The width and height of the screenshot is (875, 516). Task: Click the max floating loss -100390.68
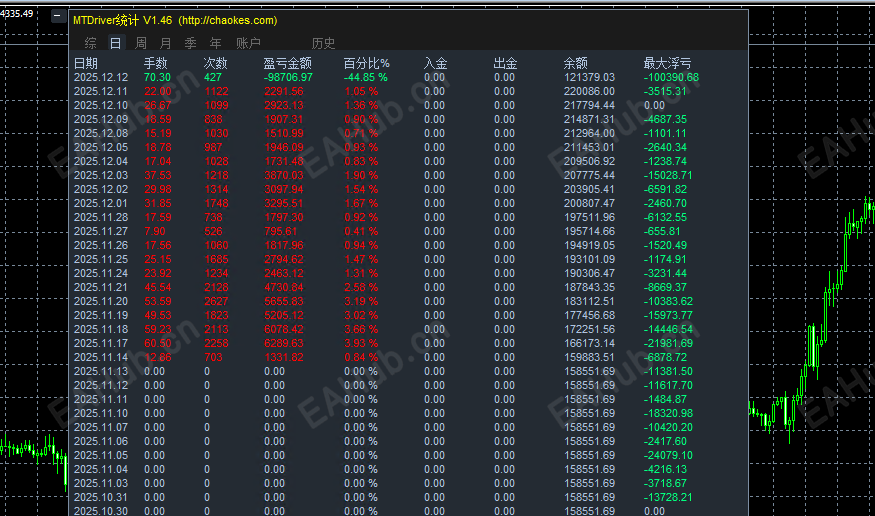point(671,78)
